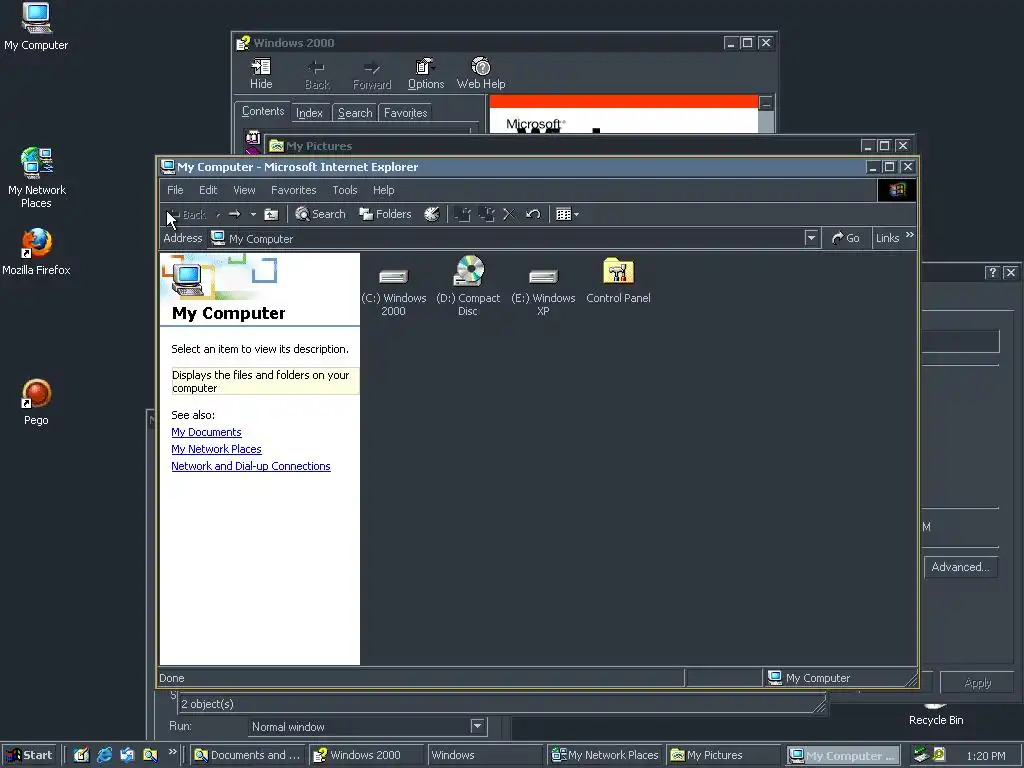Click the Delete X toolbar icon
The width and height of the screenshot is (1024, 768).
click(x=509, y=214)
